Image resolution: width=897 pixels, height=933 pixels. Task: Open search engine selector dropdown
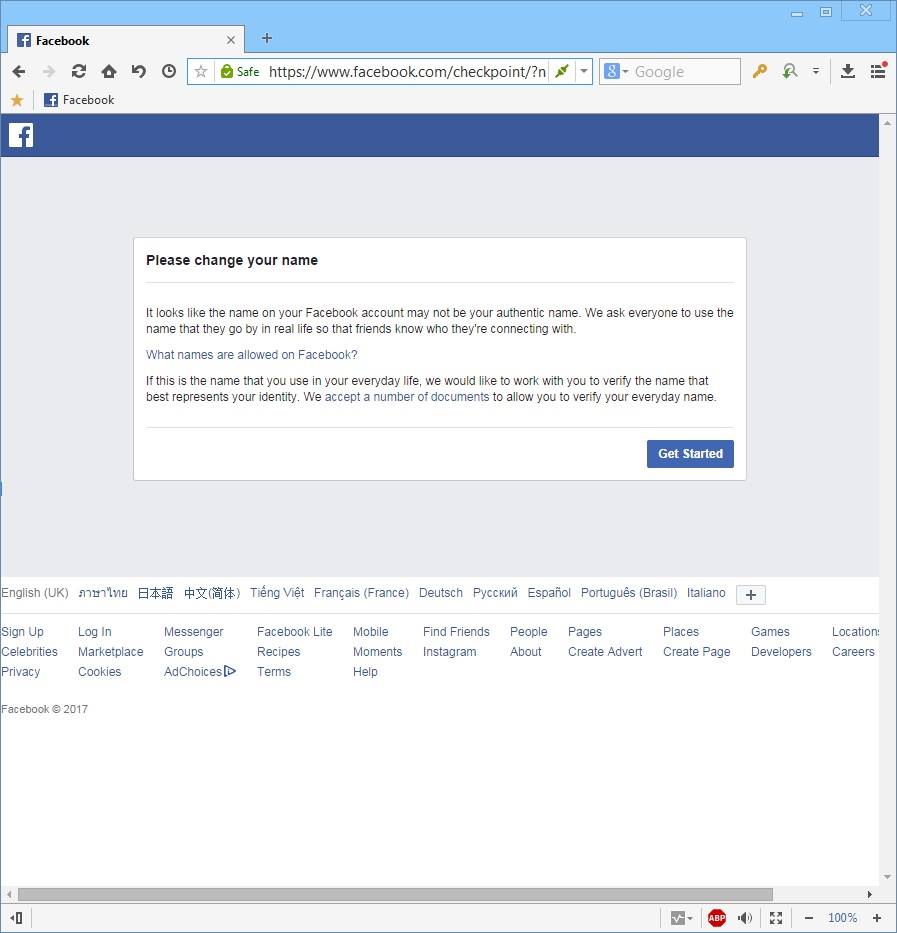(x=616, y=71)
